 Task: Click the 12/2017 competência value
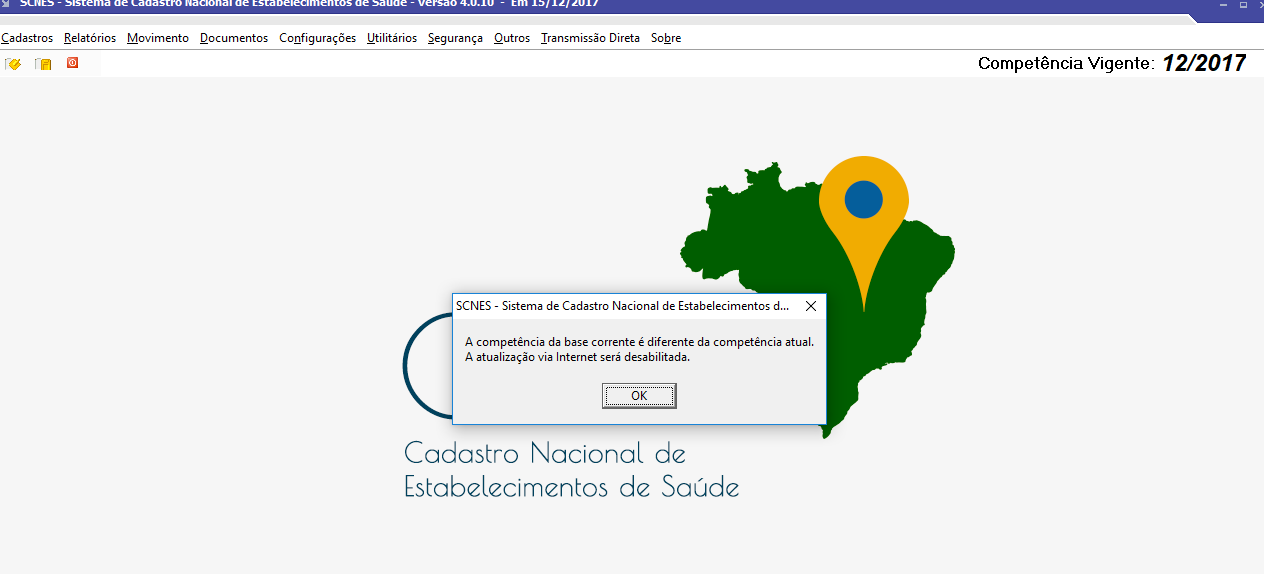coord(1204,63)
